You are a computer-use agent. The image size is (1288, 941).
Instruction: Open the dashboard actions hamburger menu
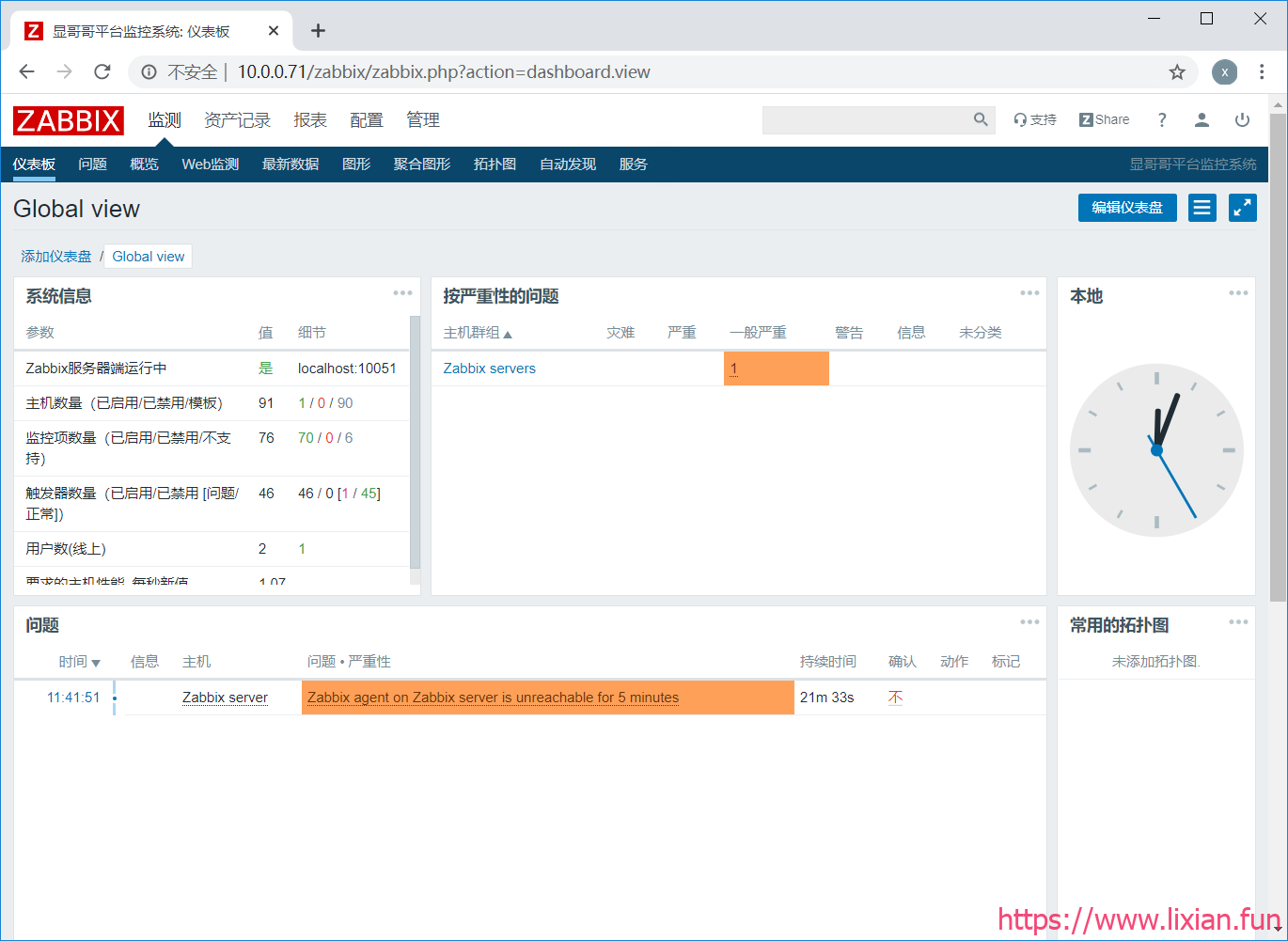(x=1202, y=208)
